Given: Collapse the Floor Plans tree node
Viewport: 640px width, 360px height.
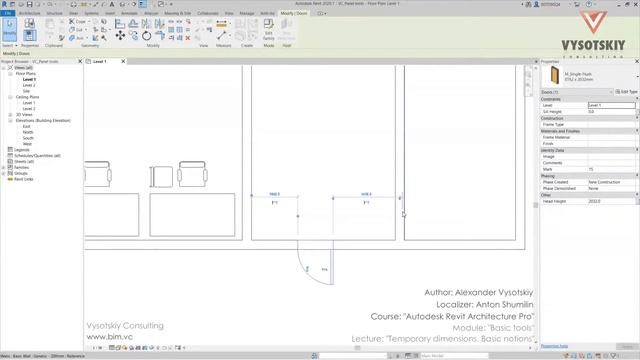Looking at the screenshot, I should (x=10, y=73).
